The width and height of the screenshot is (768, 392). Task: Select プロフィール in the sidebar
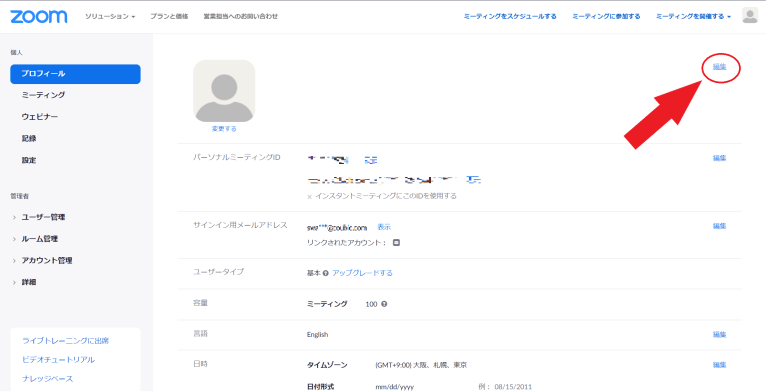point(75,74)
